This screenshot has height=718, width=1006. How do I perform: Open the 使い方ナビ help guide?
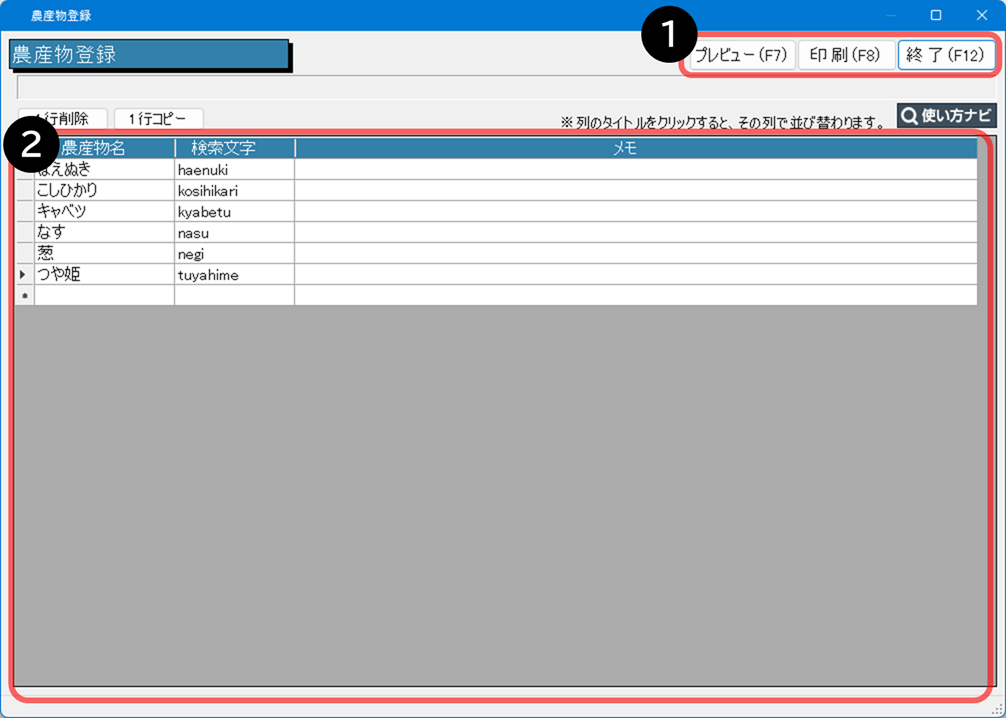point(946,115)
